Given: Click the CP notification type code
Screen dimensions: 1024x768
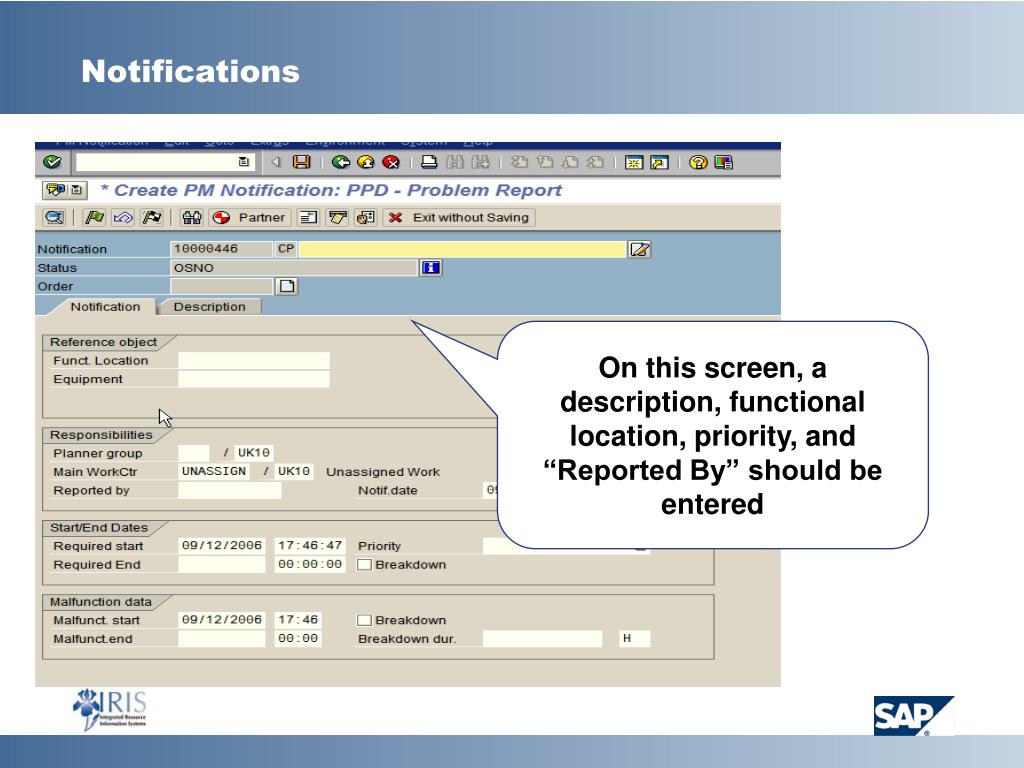Looking at the screenshot, I should click(x=286, y=249).
